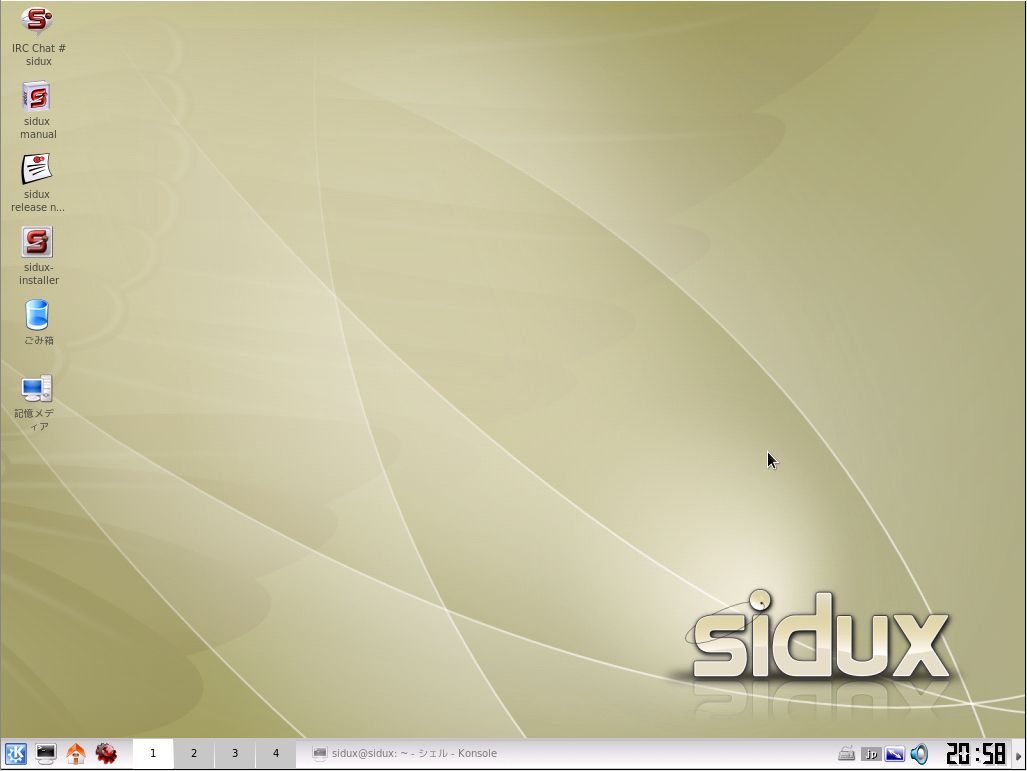This screenshot has width=1027, height=771.
Task: Activate the Konsole taskbar entry
Action: click(404, 754)
